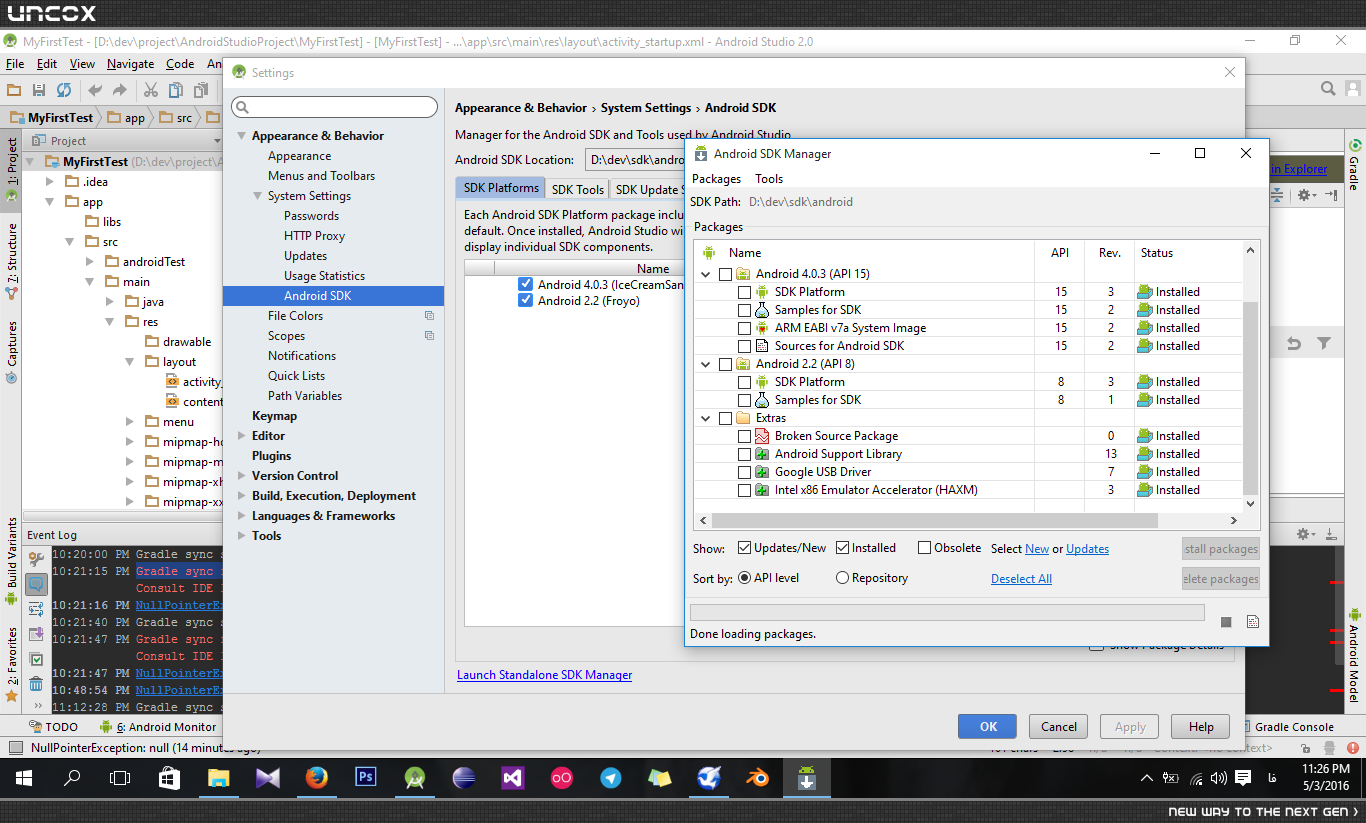Expand the Editor settings section
Viewport: 1366px width, 823px height.
pyautogui.click(x=241, y=436)
